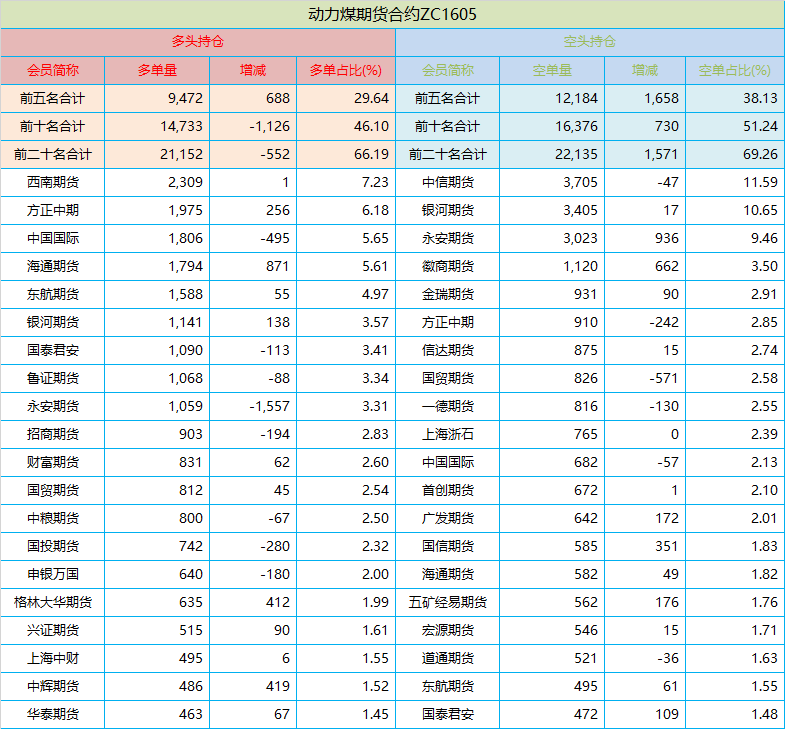This screenshot has height=729, width=785.
Task: Select the 多头持仓 section header
Action: click(198, 42)
